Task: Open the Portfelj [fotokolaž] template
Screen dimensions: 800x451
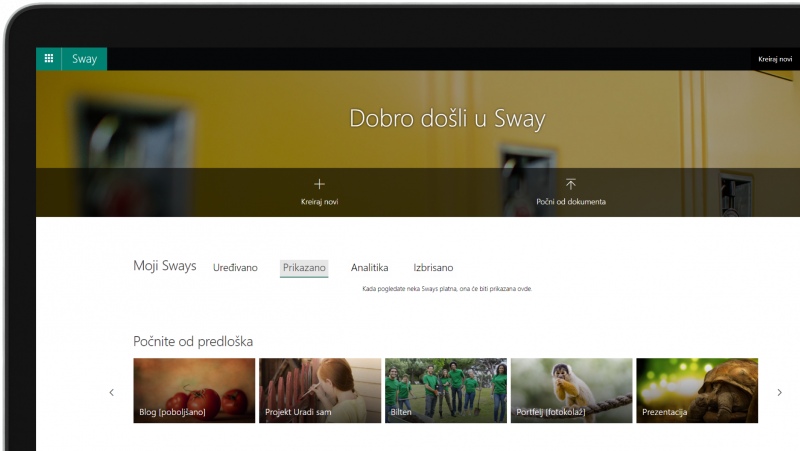Action: click(x=571, y=390)
